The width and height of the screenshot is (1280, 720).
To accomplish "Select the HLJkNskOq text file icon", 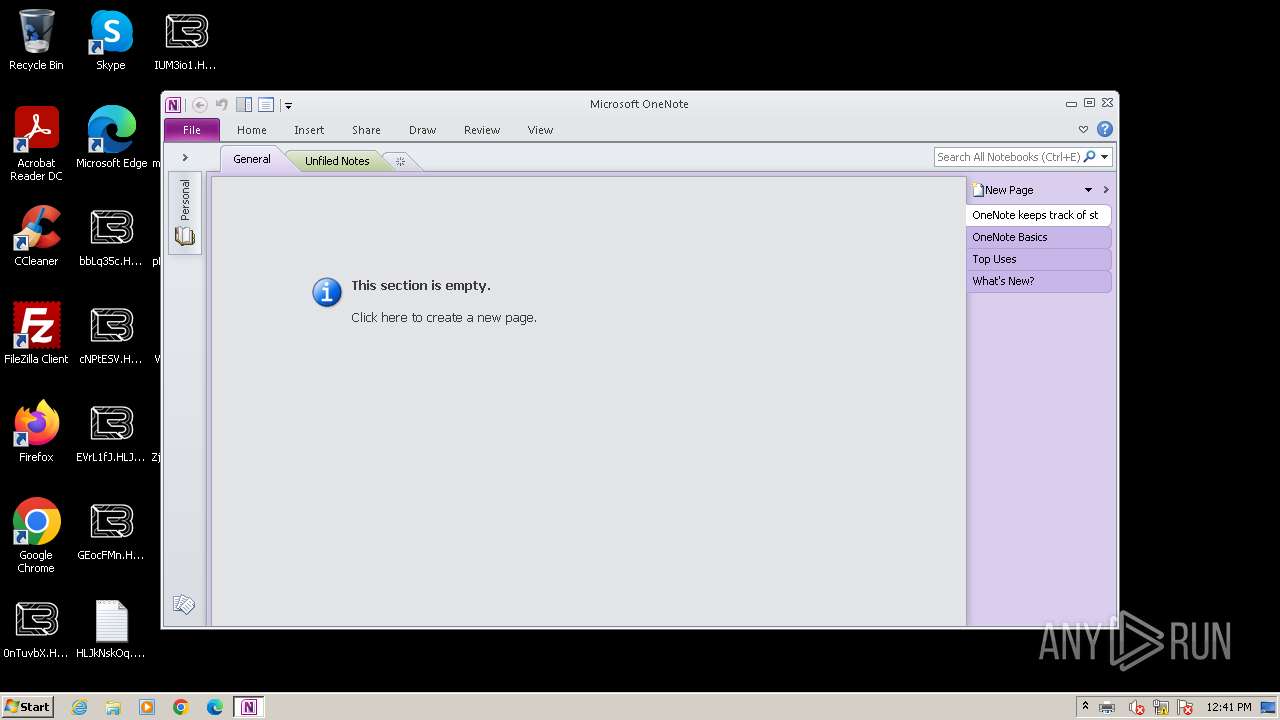I will 111,629.
